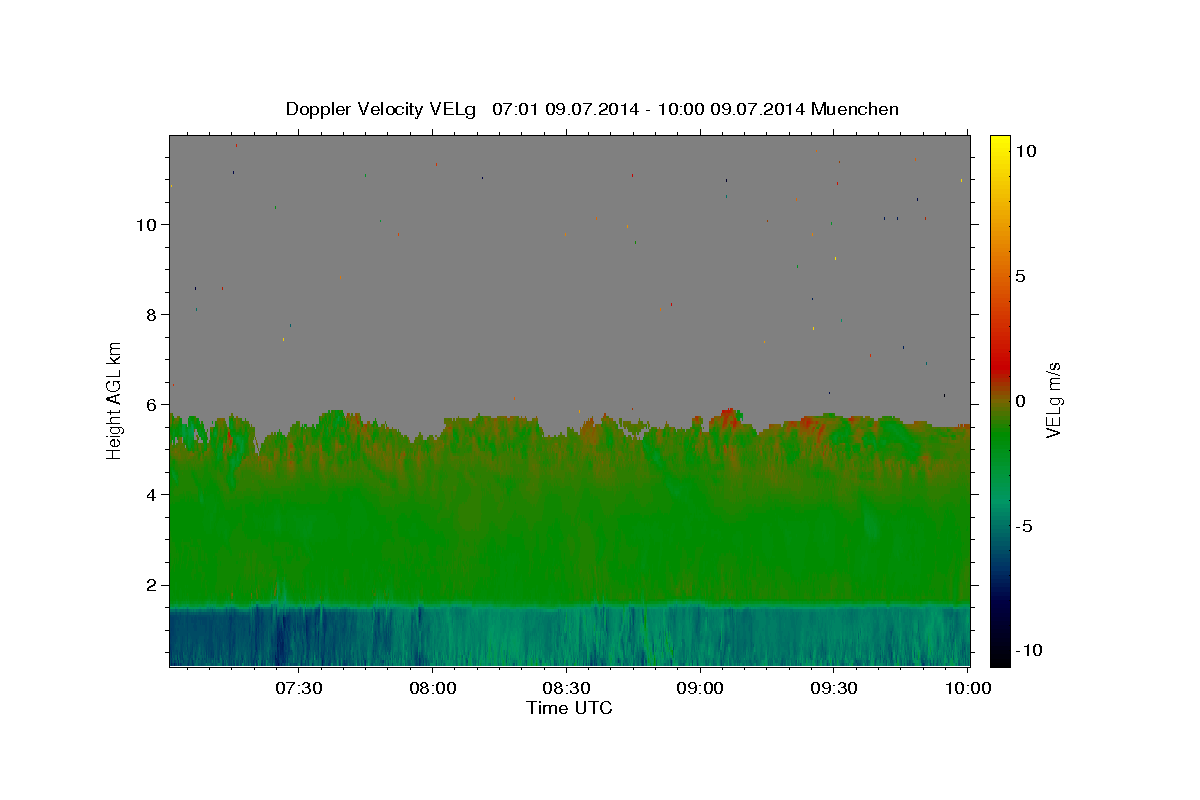Click the 2 km height tick label
Screen dimensions: 1200x800
(x=149, y=585)
